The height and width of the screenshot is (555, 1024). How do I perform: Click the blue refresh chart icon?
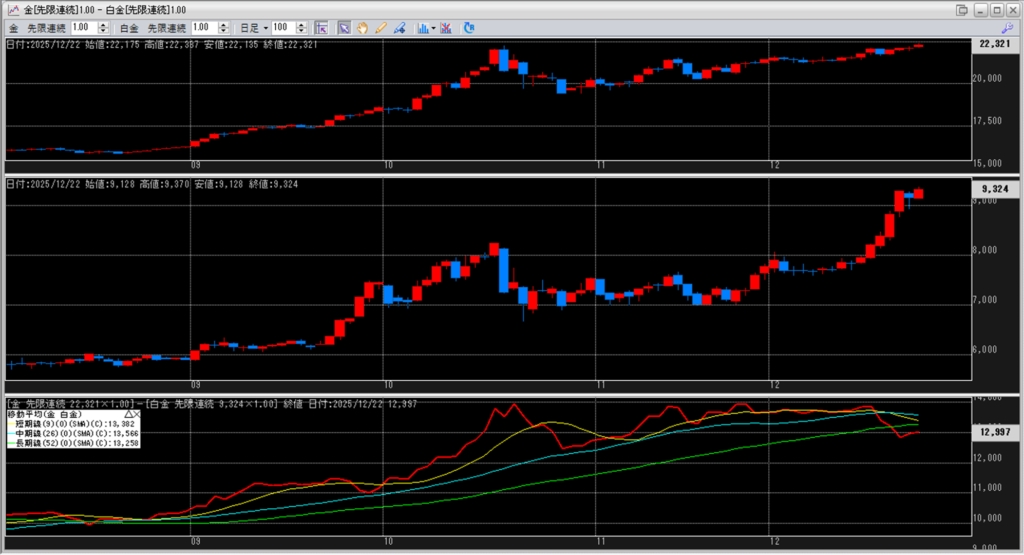[x=469, y=28]
